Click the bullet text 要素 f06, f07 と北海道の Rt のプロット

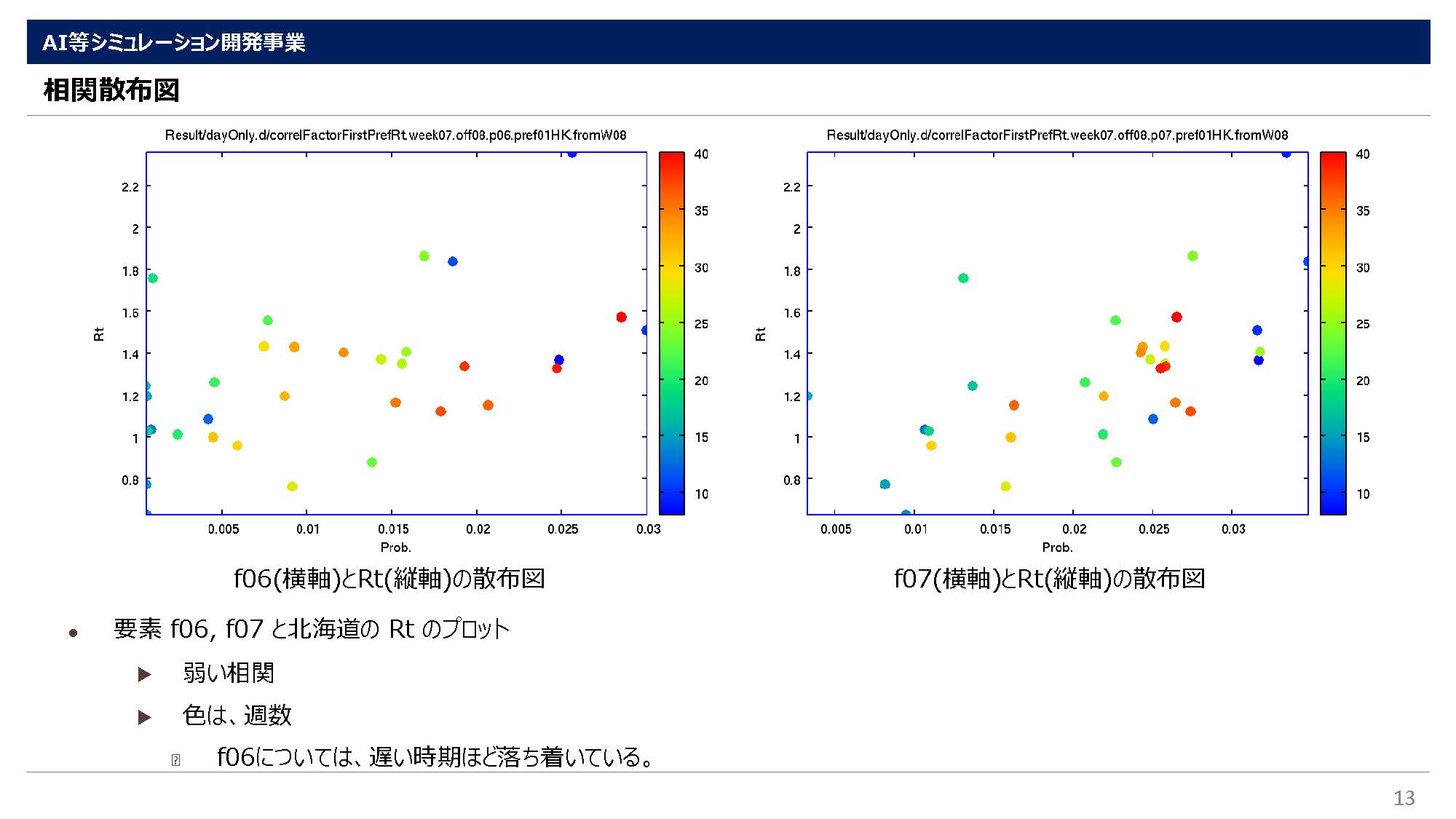[x=312, y=629]
